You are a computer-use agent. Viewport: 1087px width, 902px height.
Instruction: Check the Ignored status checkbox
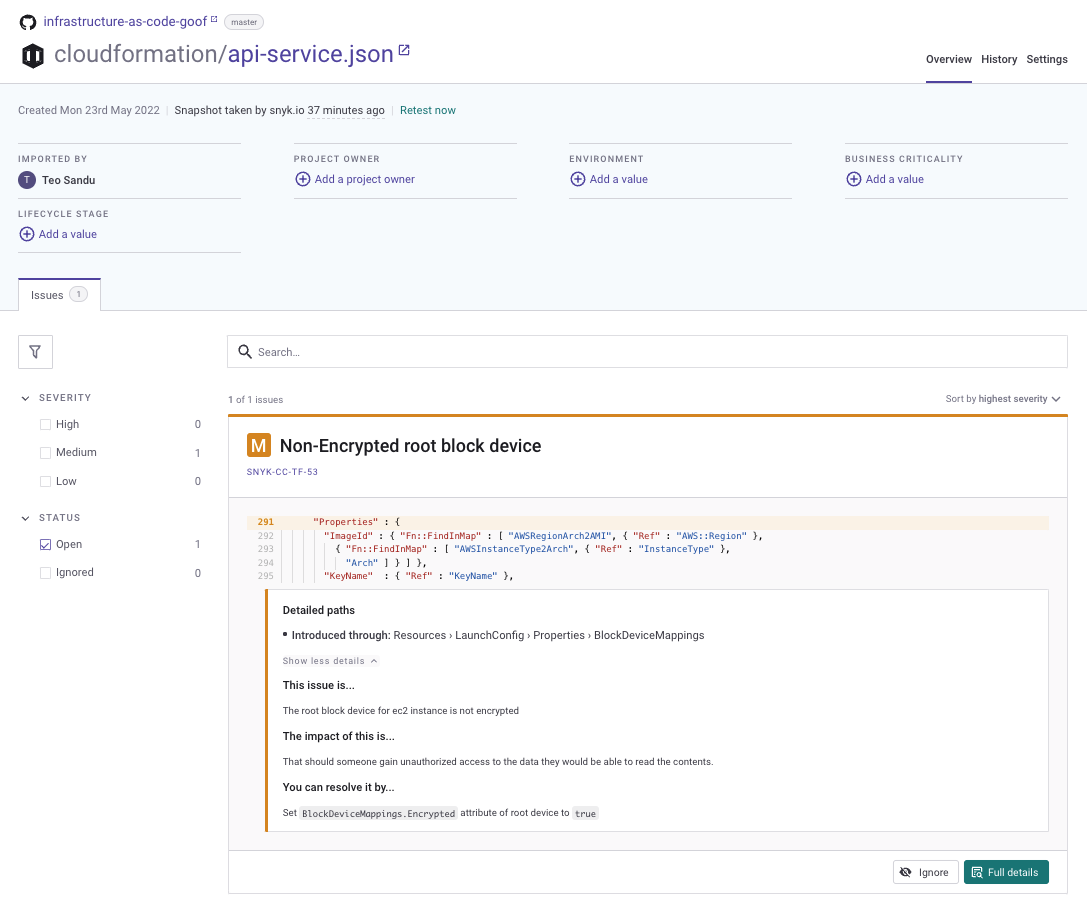tap(45, 572)
